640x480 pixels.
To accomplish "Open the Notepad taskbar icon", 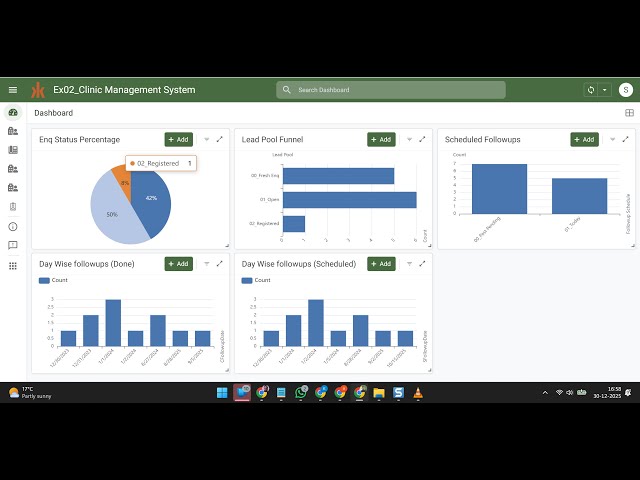I will coord(281,393).
